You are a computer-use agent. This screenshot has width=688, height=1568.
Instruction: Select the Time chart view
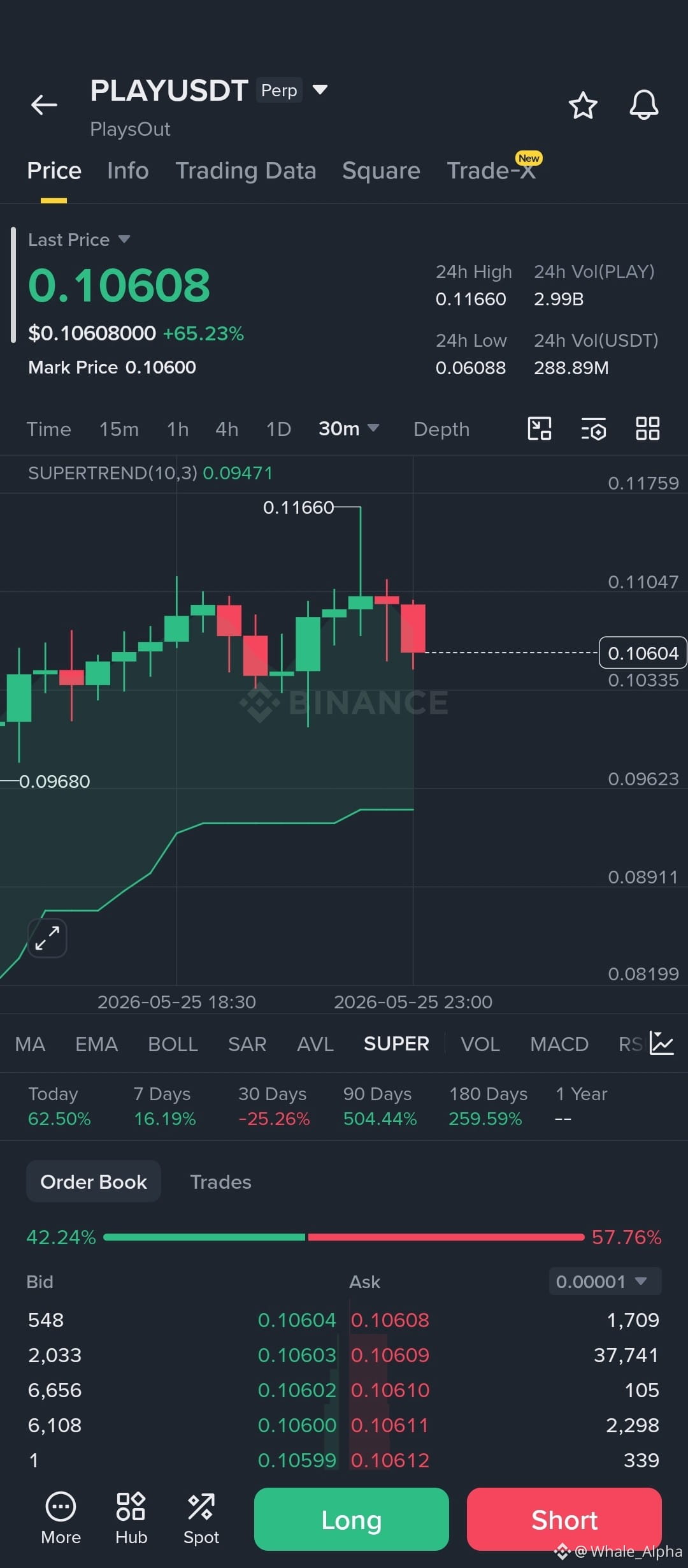coord(48,429)
